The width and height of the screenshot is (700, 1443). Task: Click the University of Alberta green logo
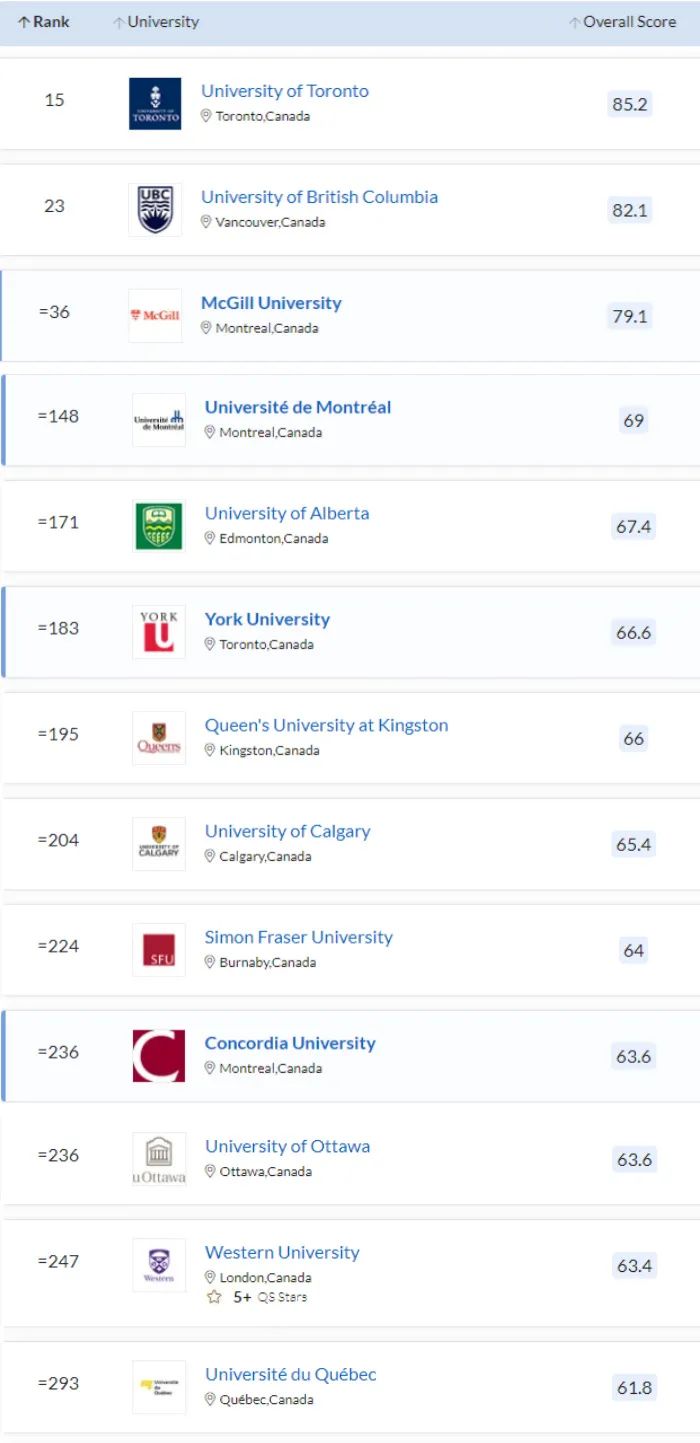[159, 526]
